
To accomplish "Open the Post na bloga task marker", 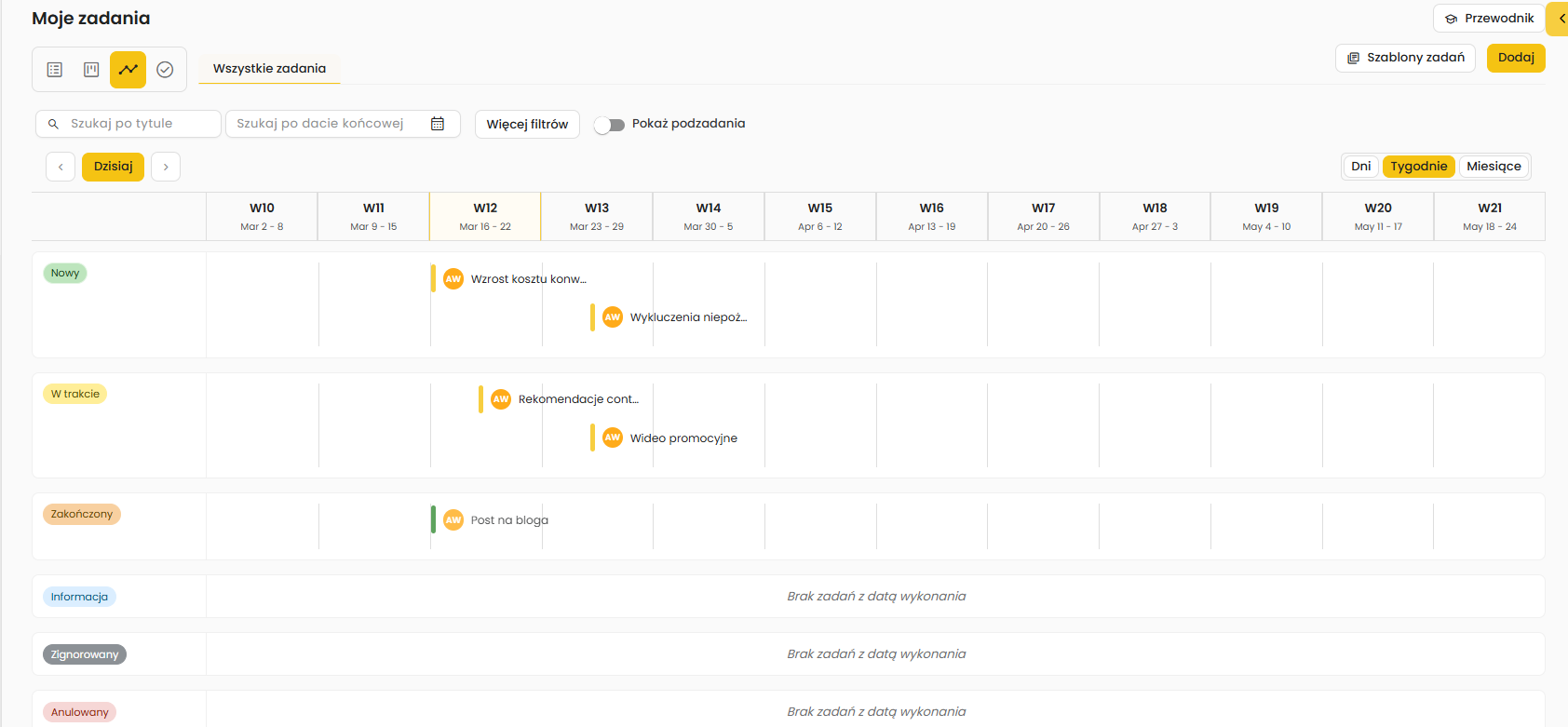I will point(508,520).
